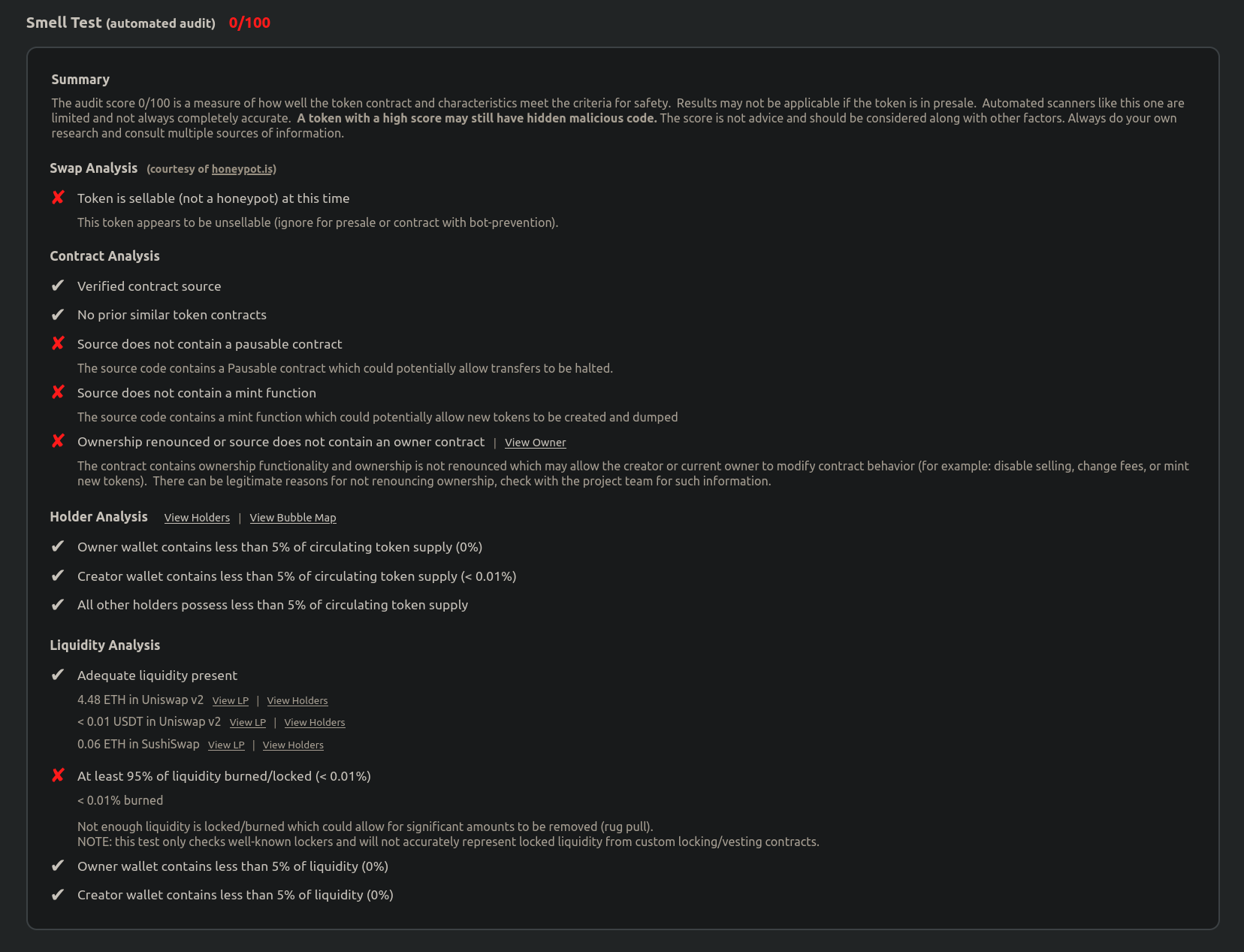Open View Holders in Holder Analysis heading
The height and width of the screenshot is (952, 1244).
(197, 518)
